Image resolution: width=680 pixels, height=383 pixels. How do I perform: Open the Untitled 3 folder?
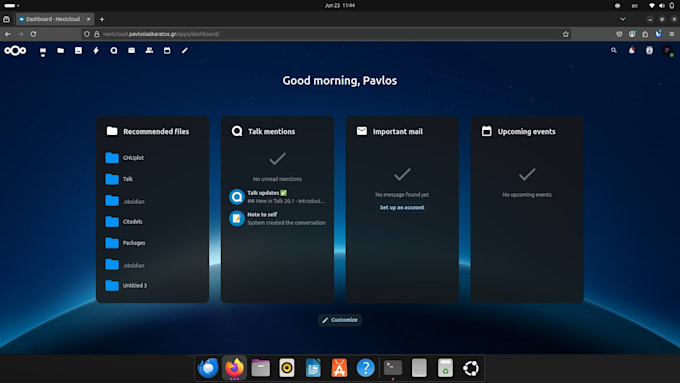(152, 285)
